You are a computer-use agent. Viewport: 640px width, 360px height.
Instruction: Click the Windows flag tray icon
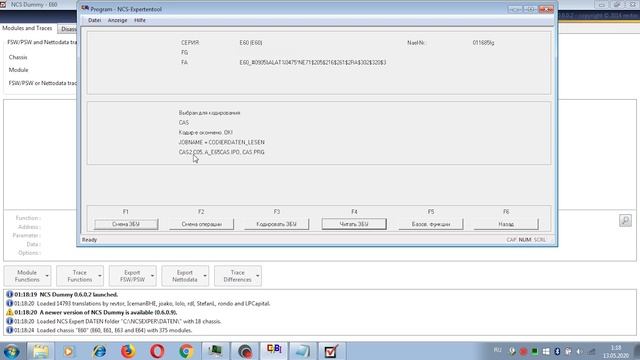pyautogui.click(x=546, y=351)
